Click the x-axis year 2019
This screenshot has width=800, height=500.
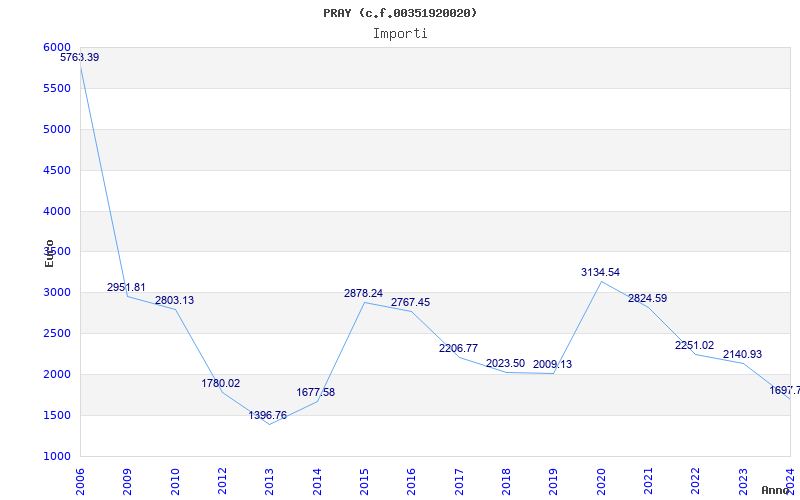(x=554, y=482)
